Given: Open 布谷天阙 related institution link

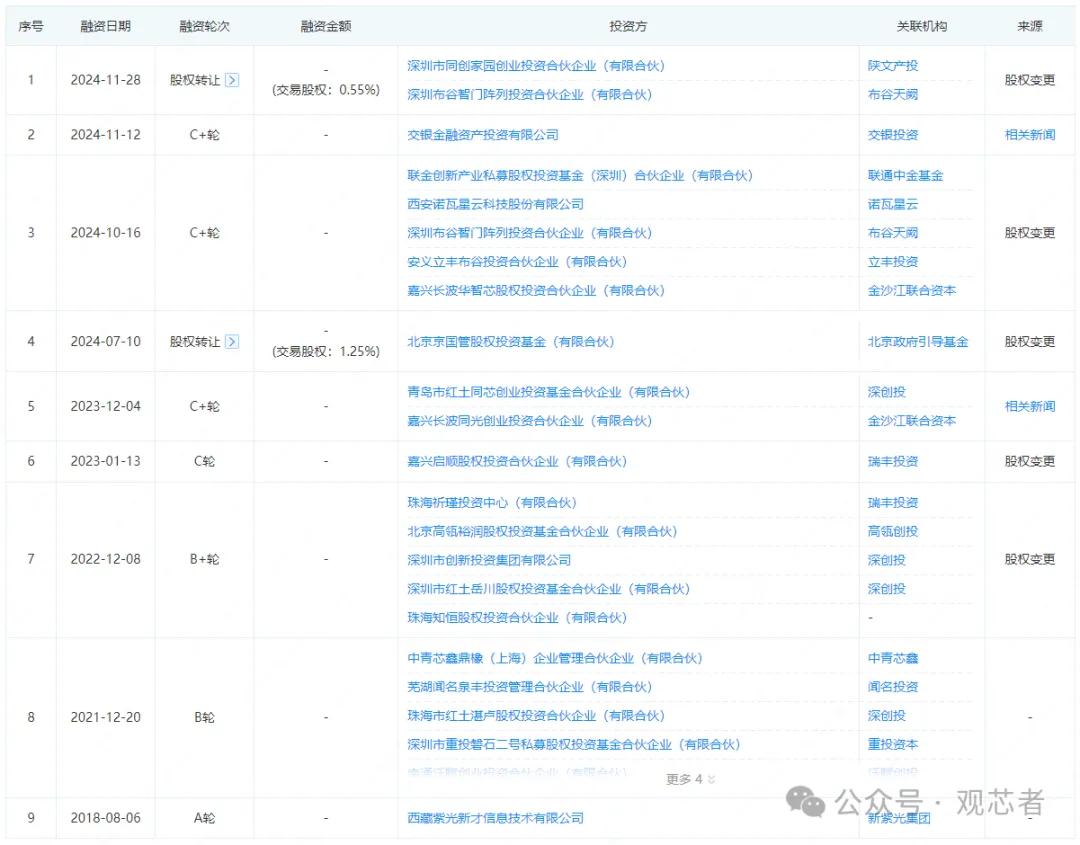Looking at the screenshot, I should tap(892, 95).
